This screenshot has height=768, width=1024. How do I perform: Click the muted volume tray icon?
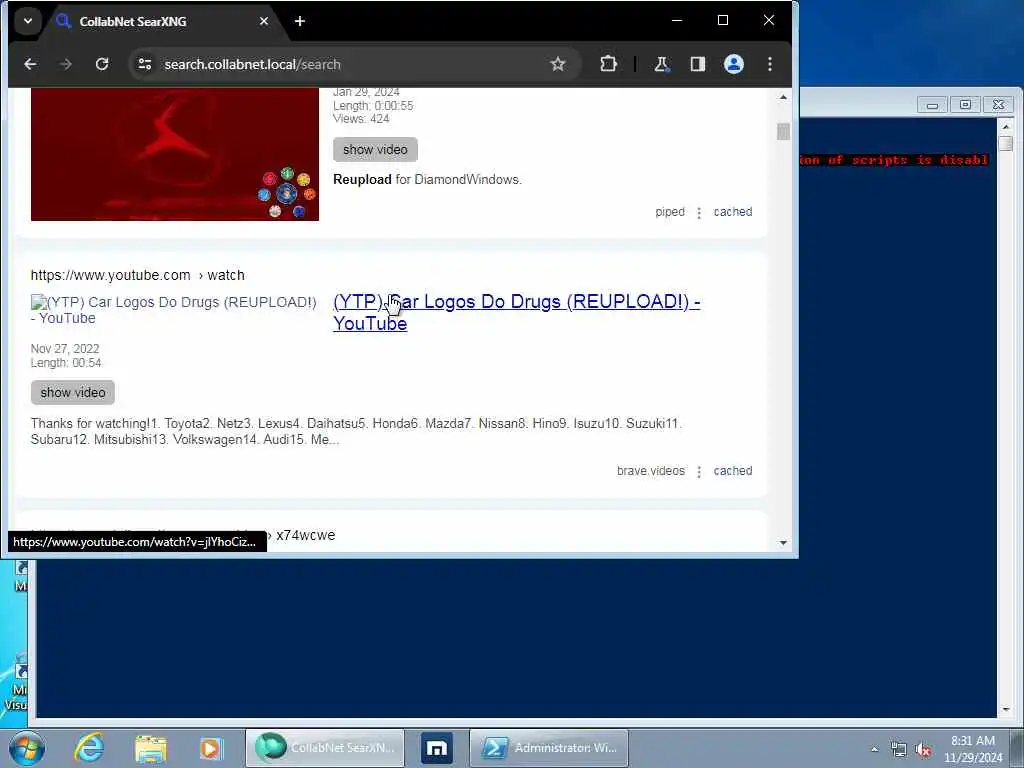[923, 750]
